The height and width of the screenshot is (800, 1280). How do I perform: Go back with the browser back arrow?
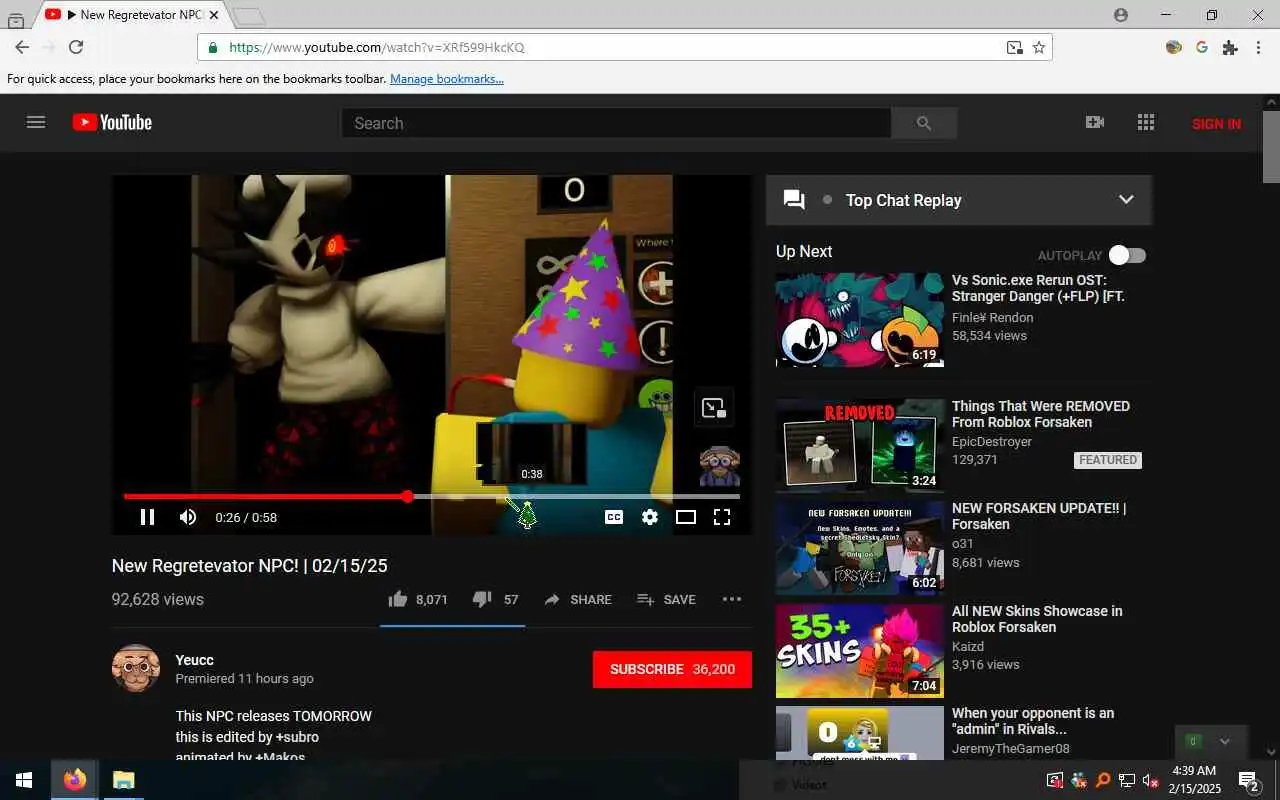(x=22, y=47)
